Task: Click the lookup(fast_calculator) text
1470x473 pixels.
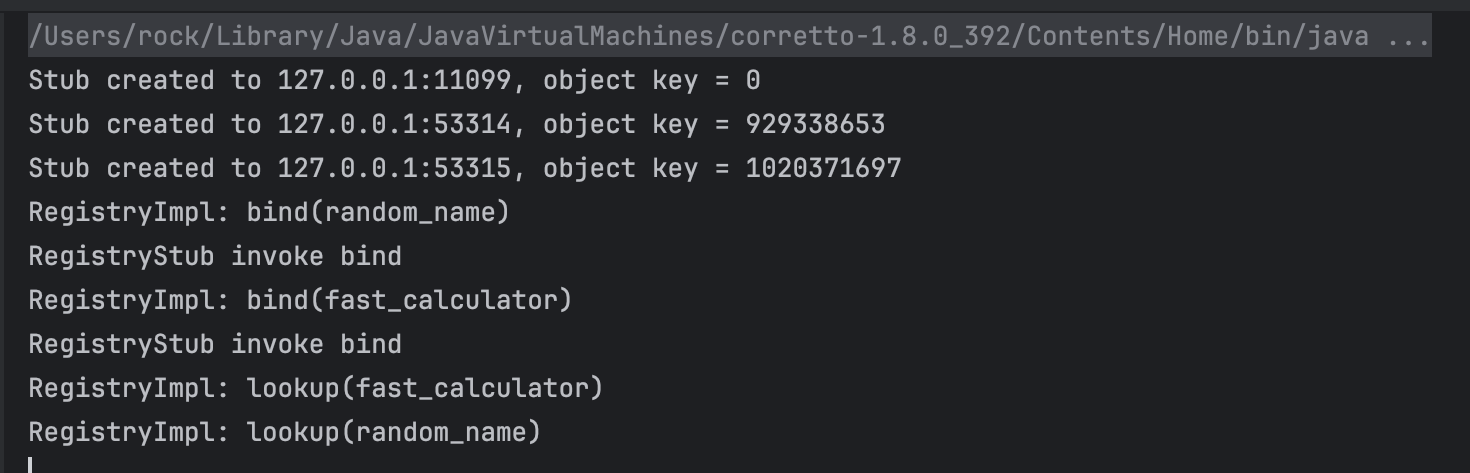Action: (425, 389)
